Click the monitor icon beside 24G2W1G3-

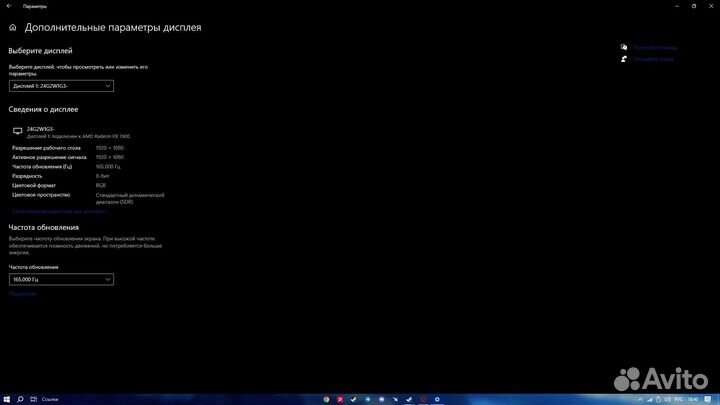pyautogui.click(x=17, y=131)
